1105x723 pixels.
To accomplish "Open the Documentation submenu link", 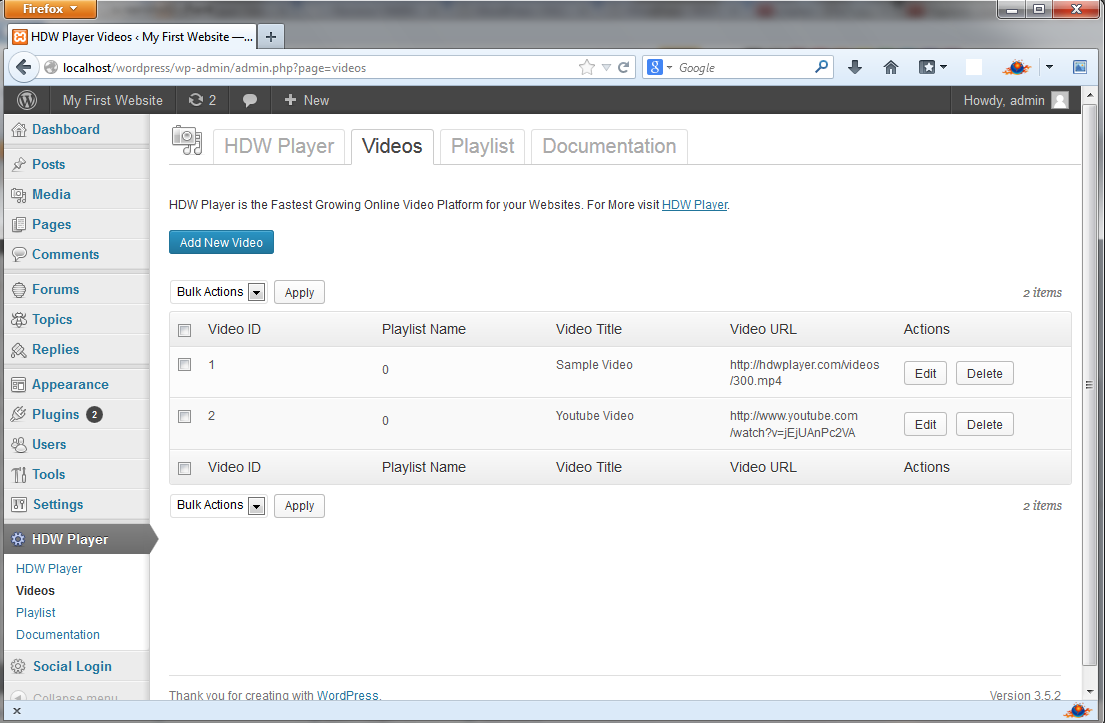I will (58, 635).
